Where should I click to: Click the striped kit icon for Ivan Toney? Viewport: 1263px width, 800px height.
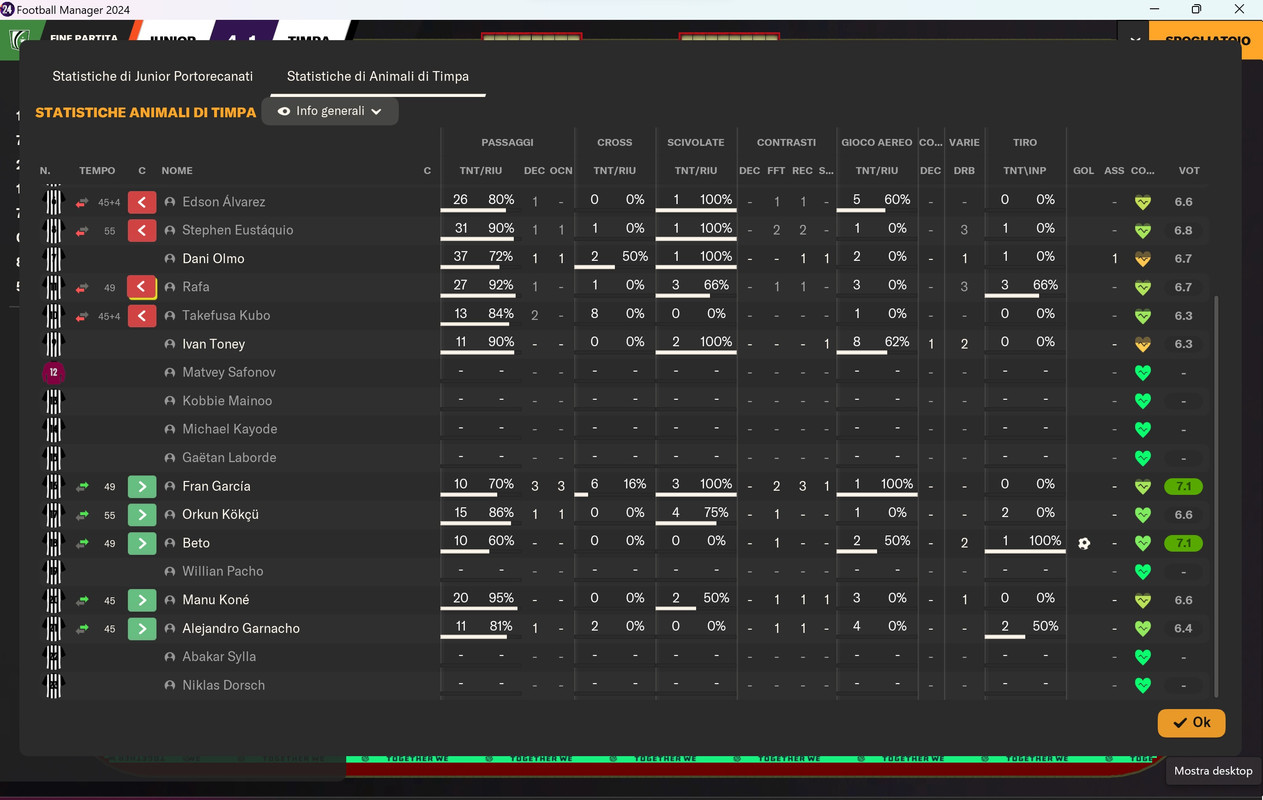point(54,344)
